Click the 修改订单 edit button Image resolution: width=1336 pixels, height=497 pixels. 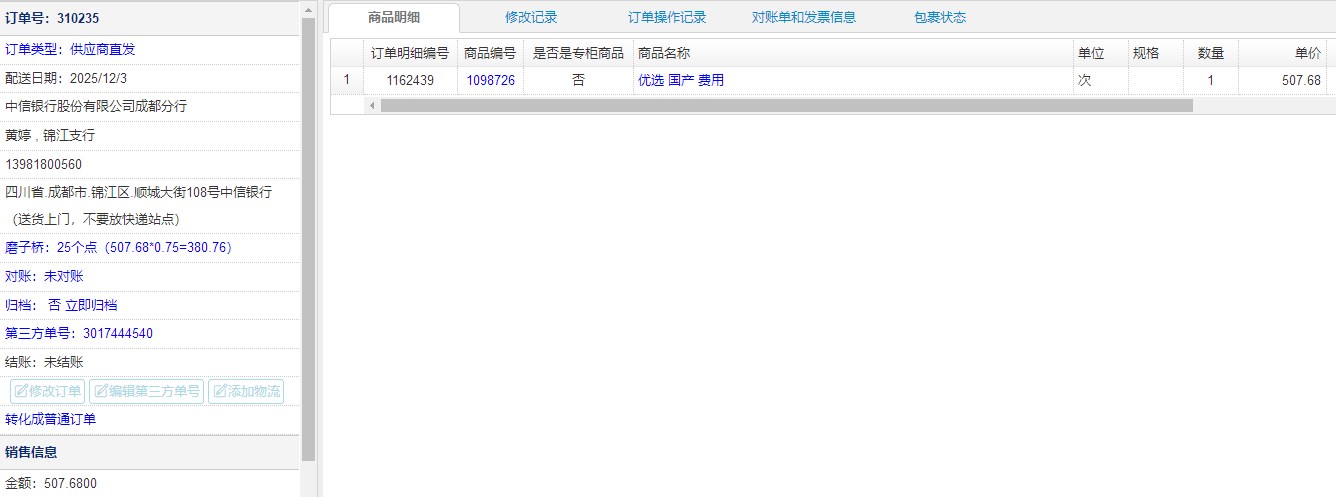click(x=47, y=391)
